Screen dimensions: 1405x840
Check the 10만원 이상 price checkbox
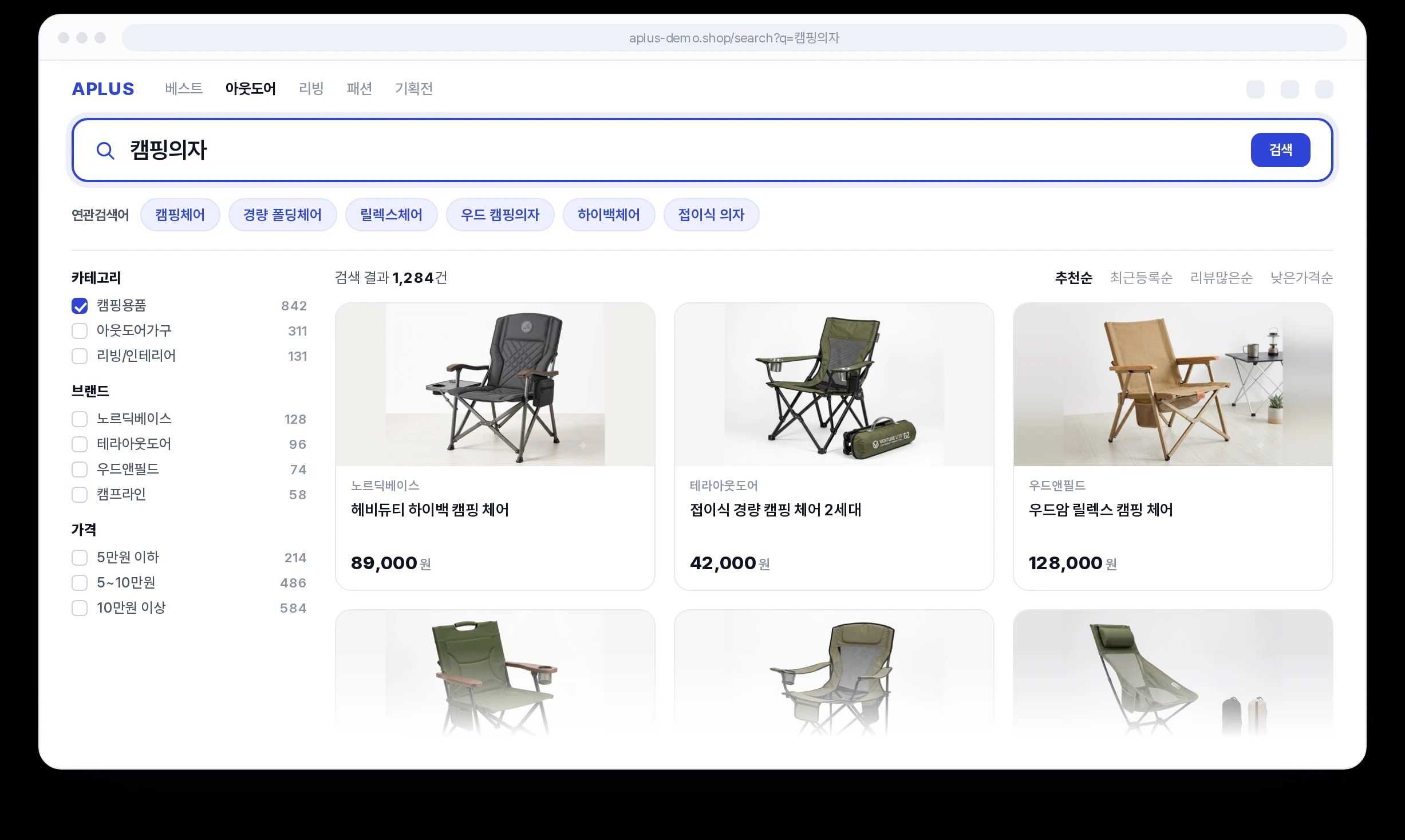coord(80,608)
